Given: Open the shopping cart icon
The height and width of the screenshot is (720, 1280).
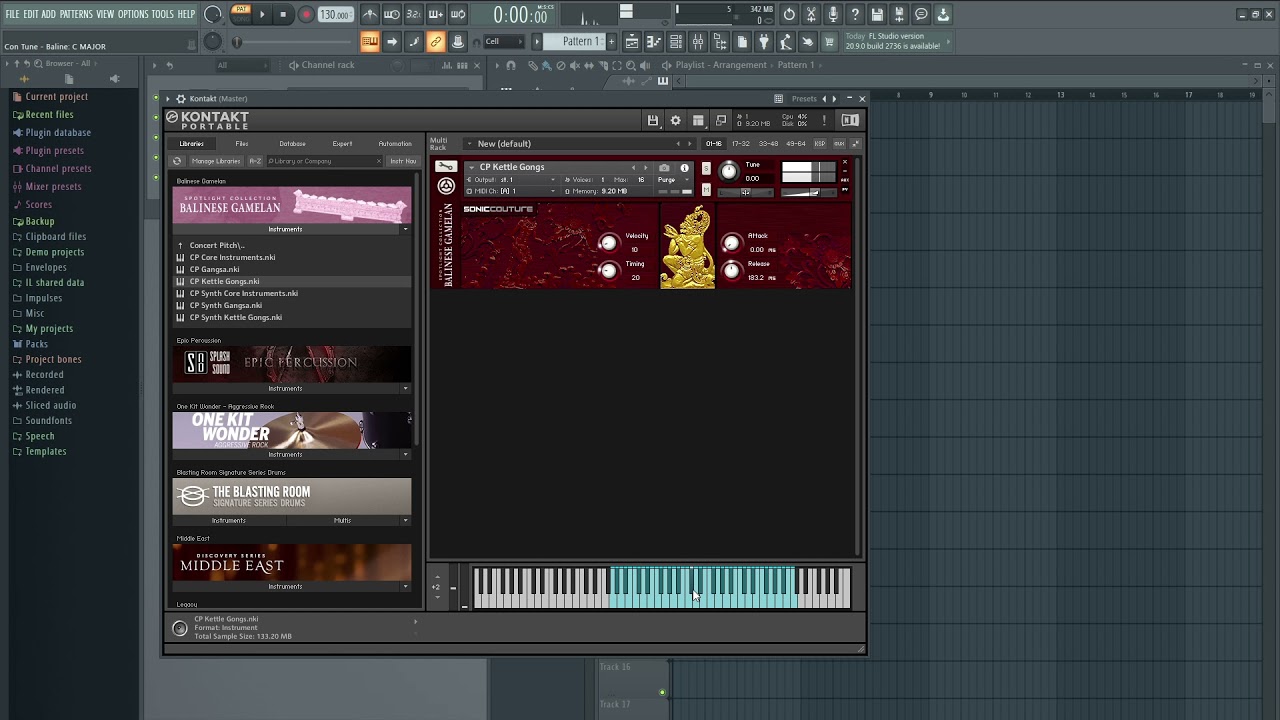Looking at the screenshot, I should click(829, 41).
